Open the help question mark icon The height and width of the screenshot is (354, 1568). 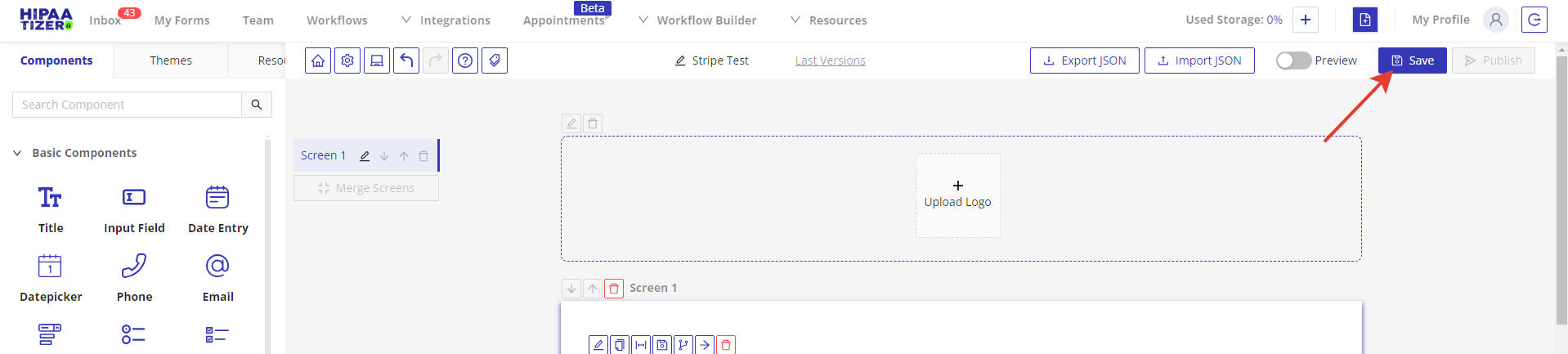coord(465,60)
